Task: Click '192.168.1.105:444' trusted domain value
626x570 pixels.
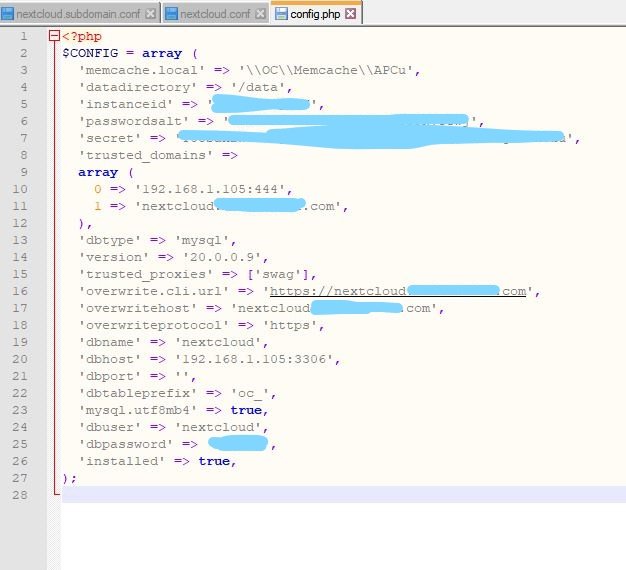Action: pos(210,189)
